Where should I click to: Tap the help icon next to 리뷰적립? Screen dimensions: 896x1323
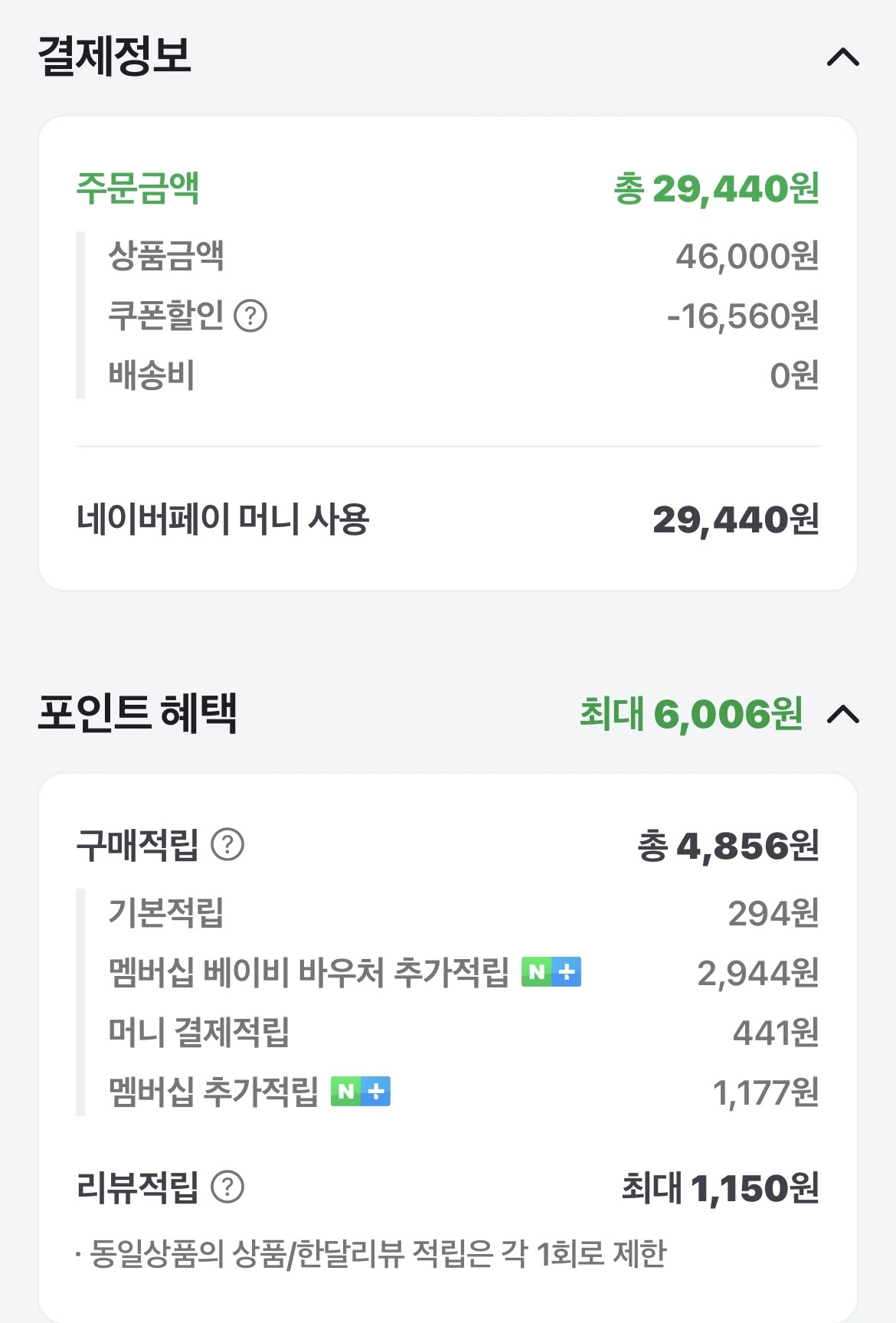point(227,1187)
